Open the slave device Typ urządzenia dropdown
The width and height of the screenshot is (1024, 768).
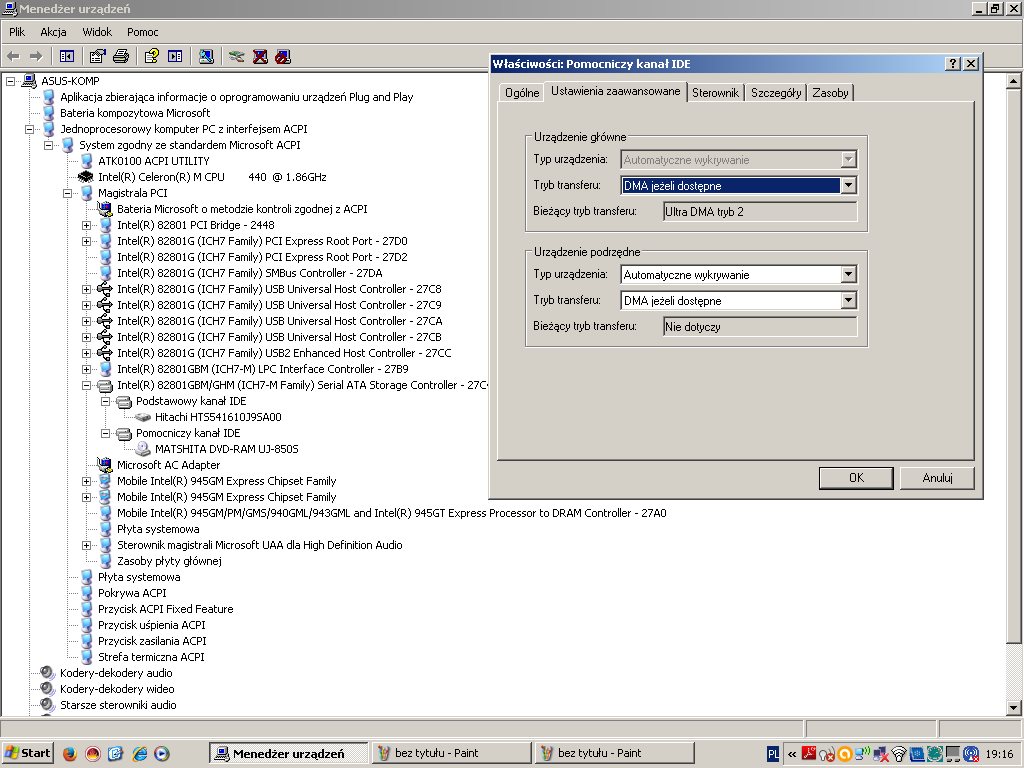(x=848, y=274)
